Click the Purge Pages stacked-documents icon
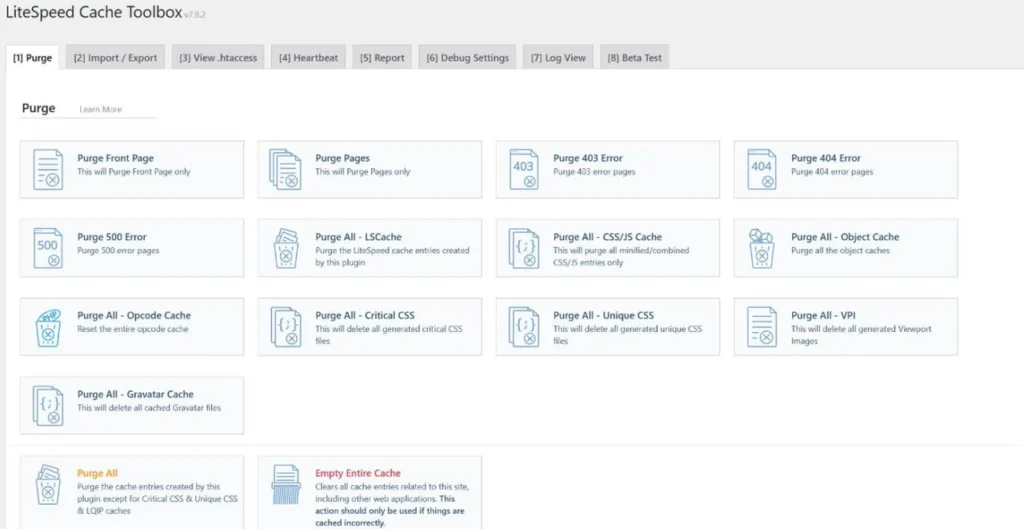This screenshot has height=529, width=1024. pos(285,170)
